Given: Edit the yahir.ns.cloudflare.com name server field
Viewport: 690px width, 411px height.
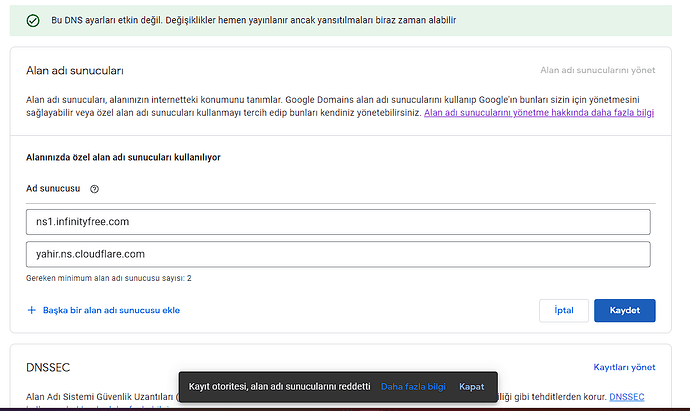Looking at the screenshot, I should pyautogui.click(x=338, y=254).
